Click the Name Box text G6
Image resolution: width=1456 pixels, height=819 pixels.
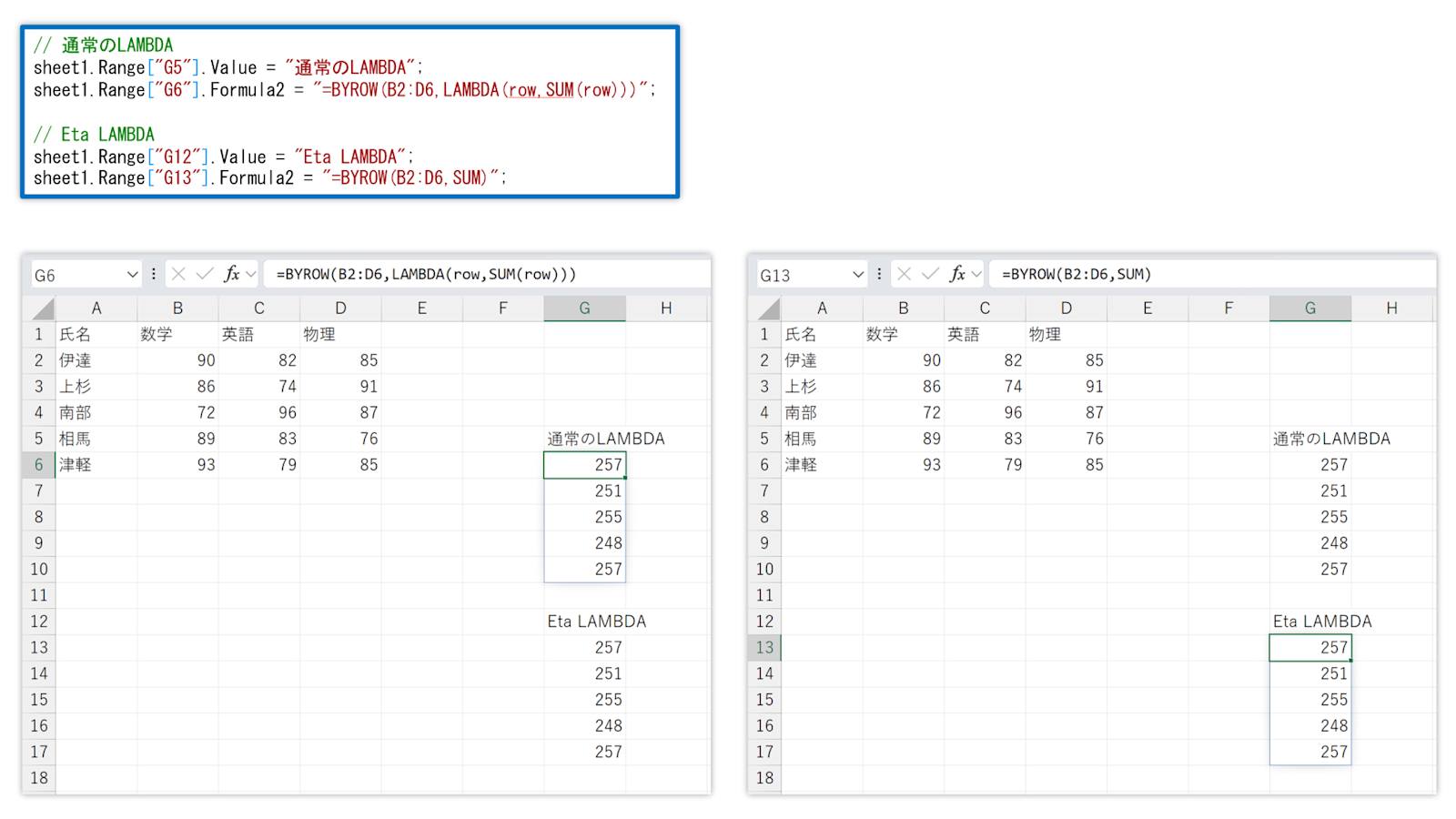click(x=45, y=275)
